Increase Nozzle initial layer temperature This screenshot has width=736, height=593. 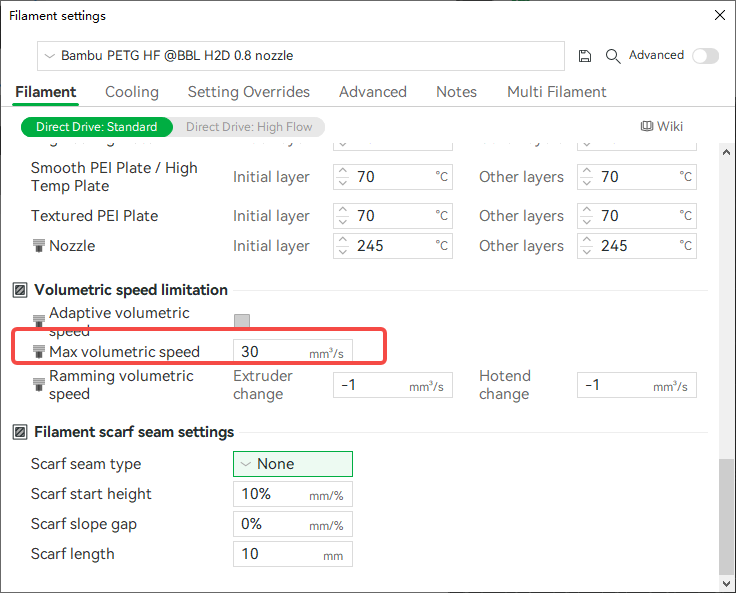click(343, 240)
